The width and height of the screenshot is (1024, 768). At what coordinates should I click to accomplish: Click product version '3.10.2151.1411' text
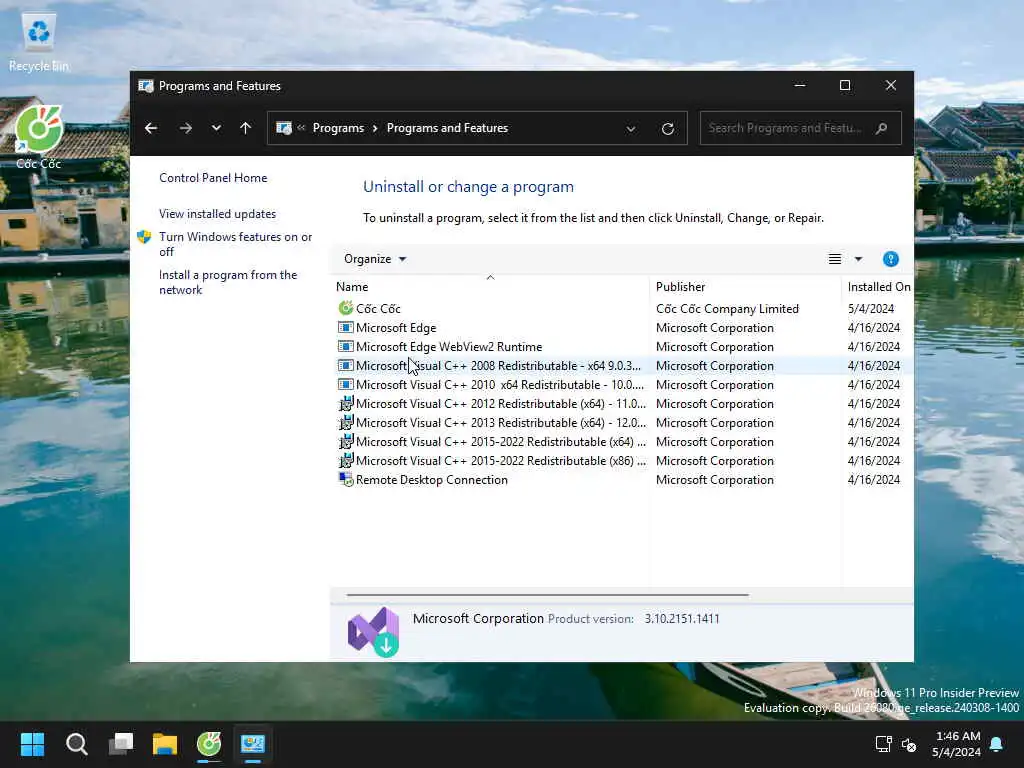click(x=682, y=618)
